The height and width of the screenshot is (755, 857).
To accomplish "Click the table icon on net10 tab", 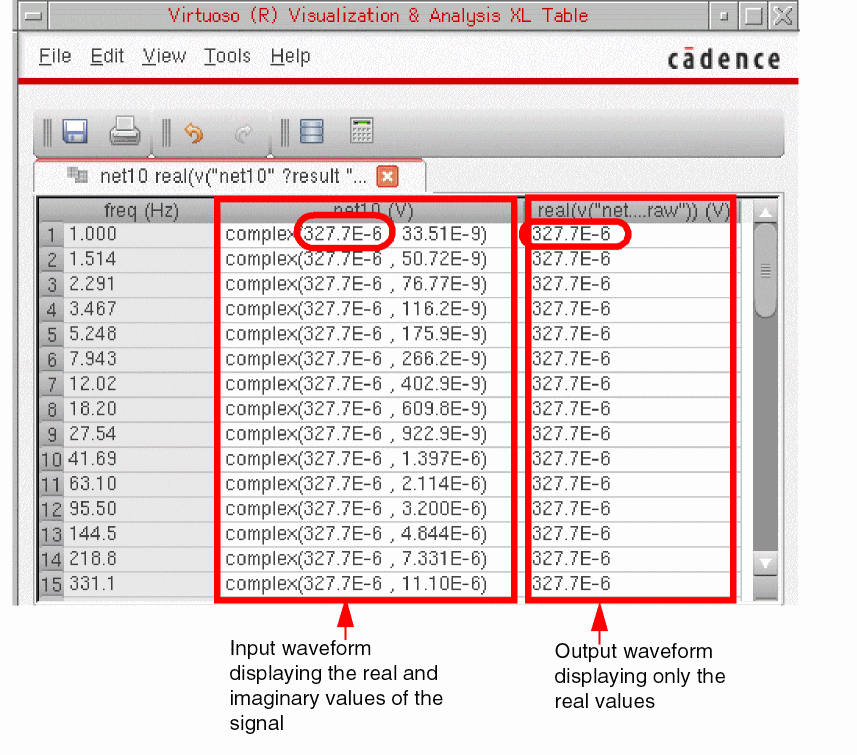I will pyautogui.click(x=77, y=175).
